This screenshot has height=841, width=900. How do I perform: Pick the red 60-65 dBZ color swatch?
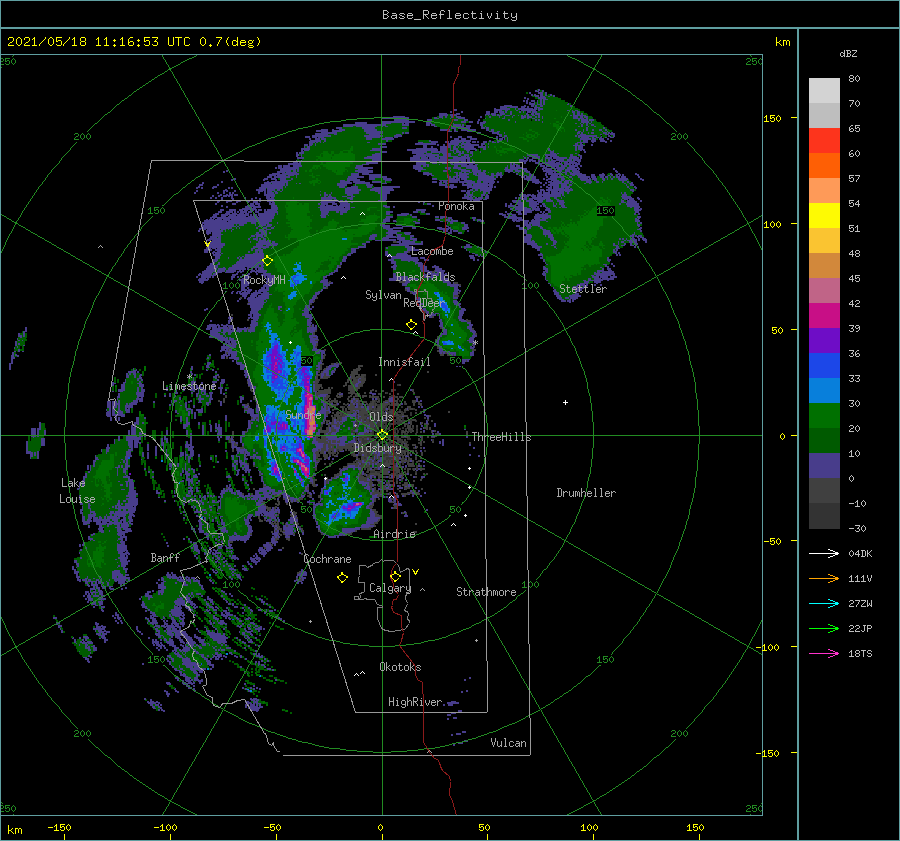coord(824,141)
